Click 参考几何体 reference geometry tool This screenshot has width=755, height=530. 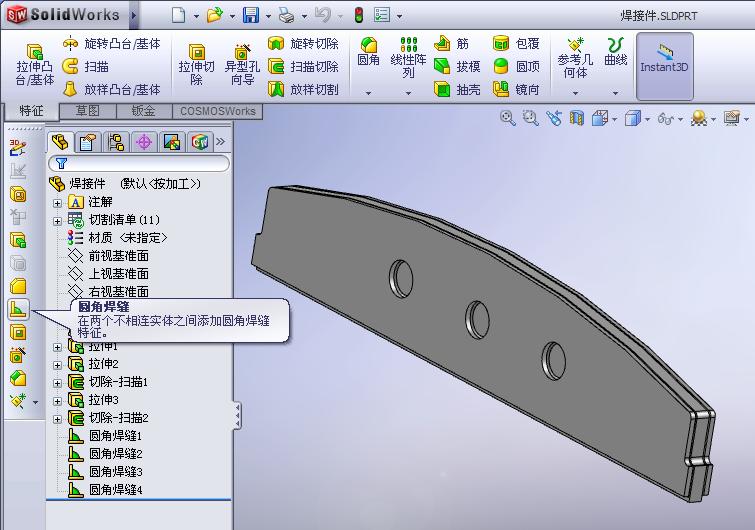click(x=575, y=58)
